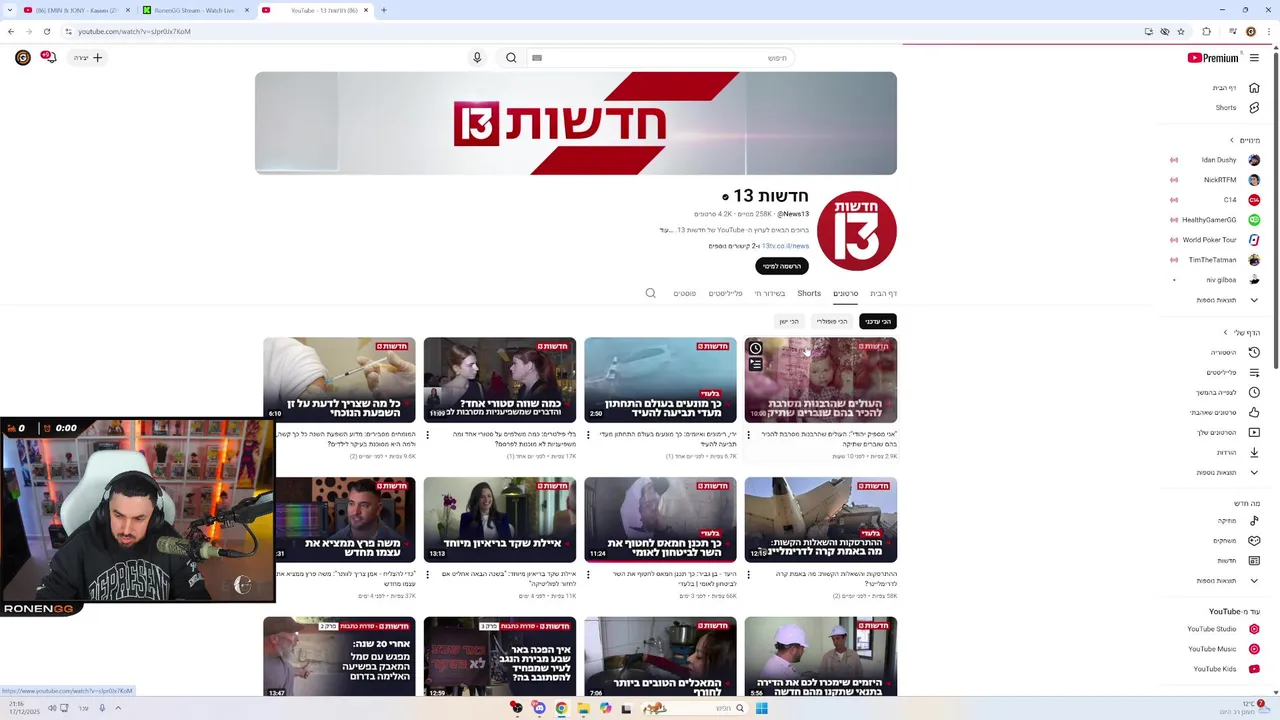The height and width of the screenshot is (720, 1280).
Task: Start voice search with the microphone
Action: 477,58
